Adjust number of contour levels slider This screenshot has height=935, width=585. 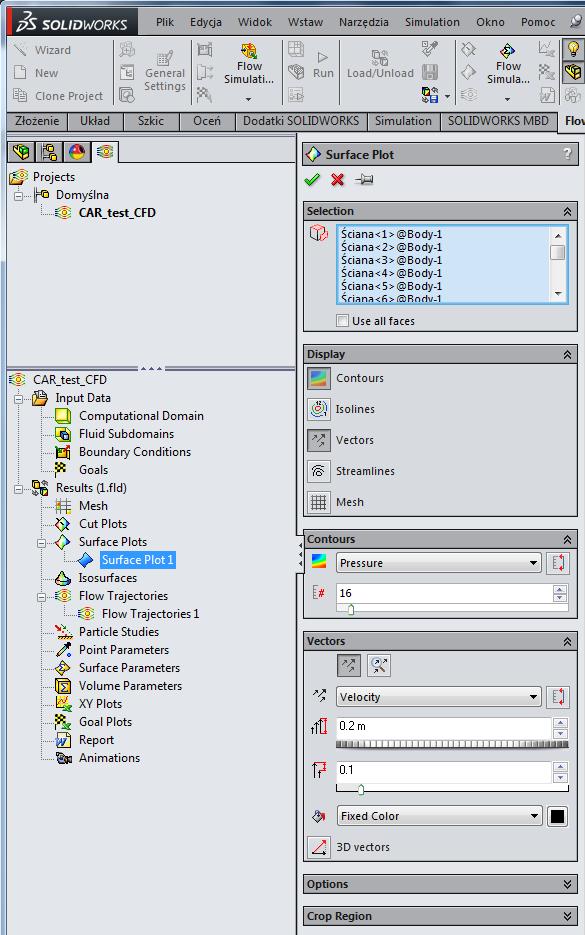[x=351, y=609]
